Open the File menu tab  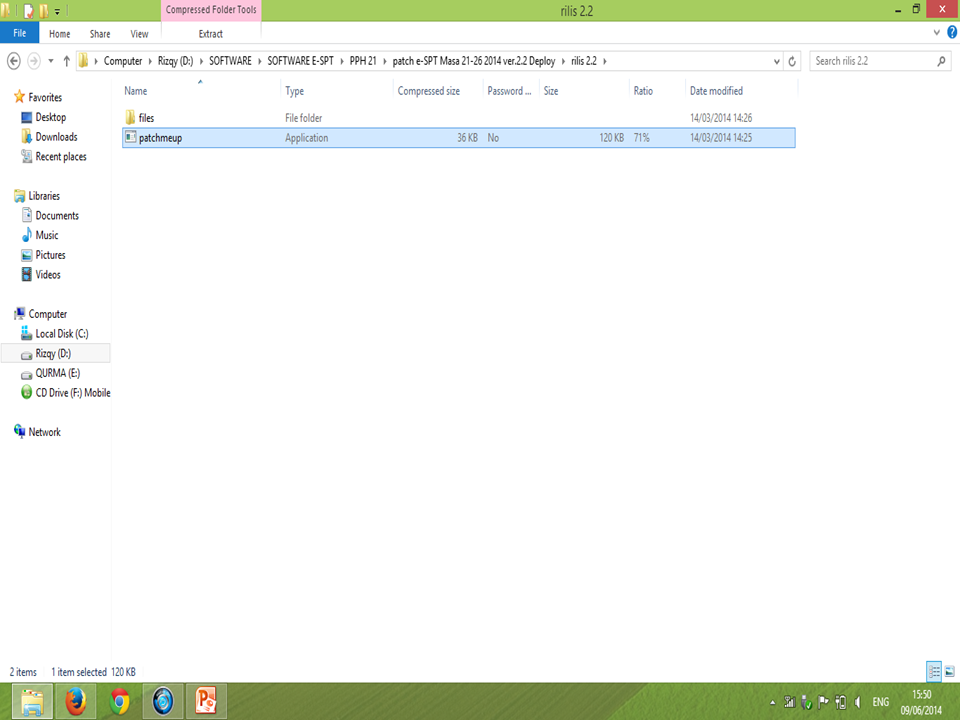coord(20,33)
